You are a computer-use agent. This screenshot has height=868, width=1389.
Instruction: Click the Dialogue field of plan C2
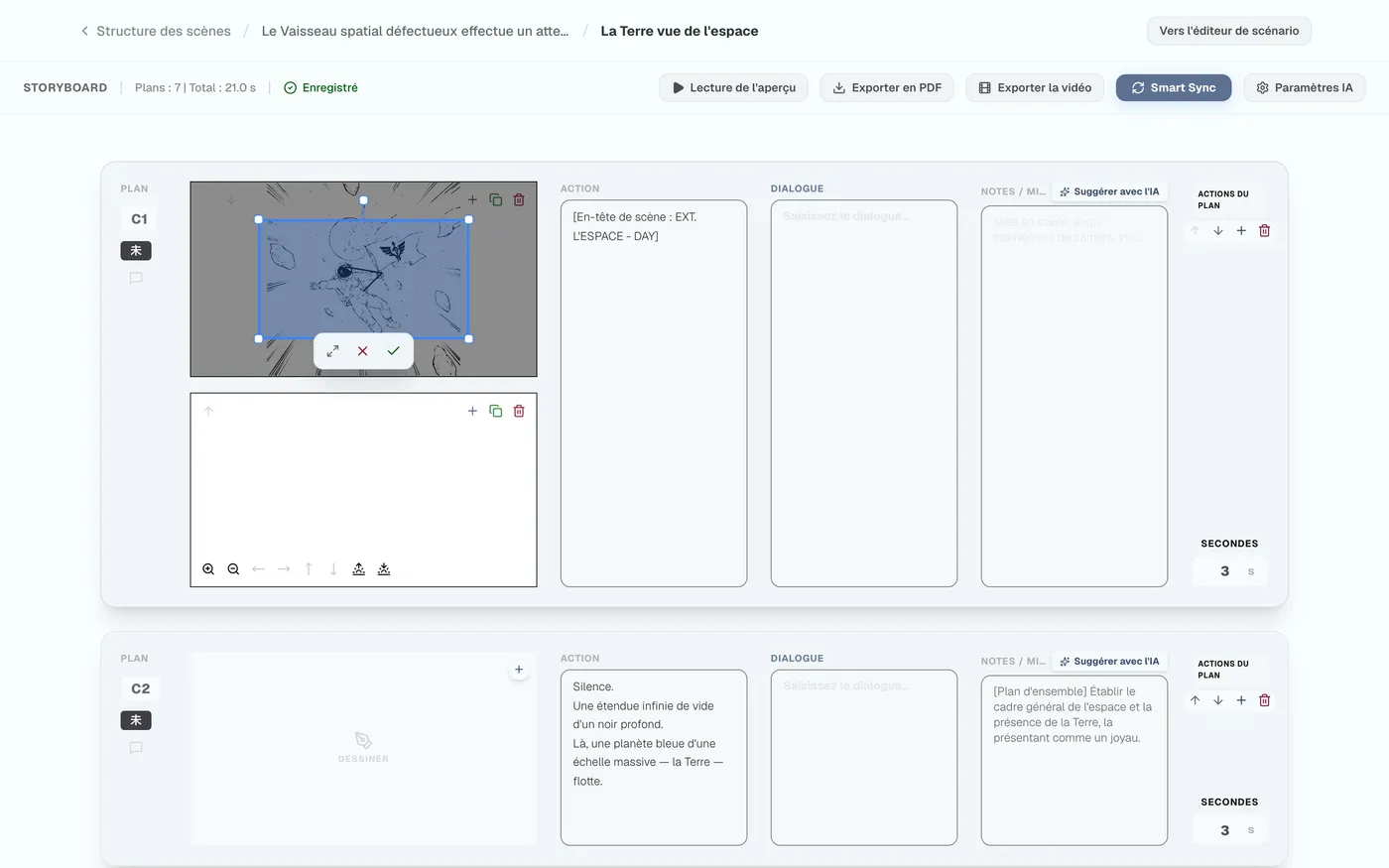pyautogui.click(x=864, y=758)
